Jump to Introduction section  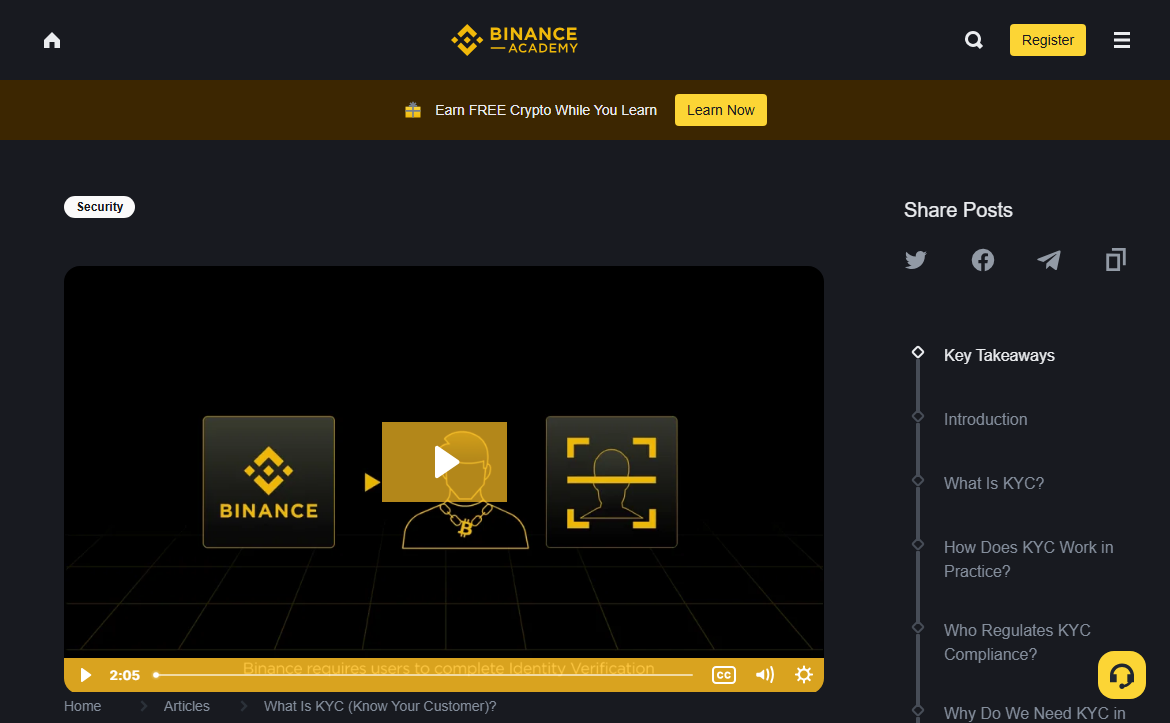(x=985, y=419)
